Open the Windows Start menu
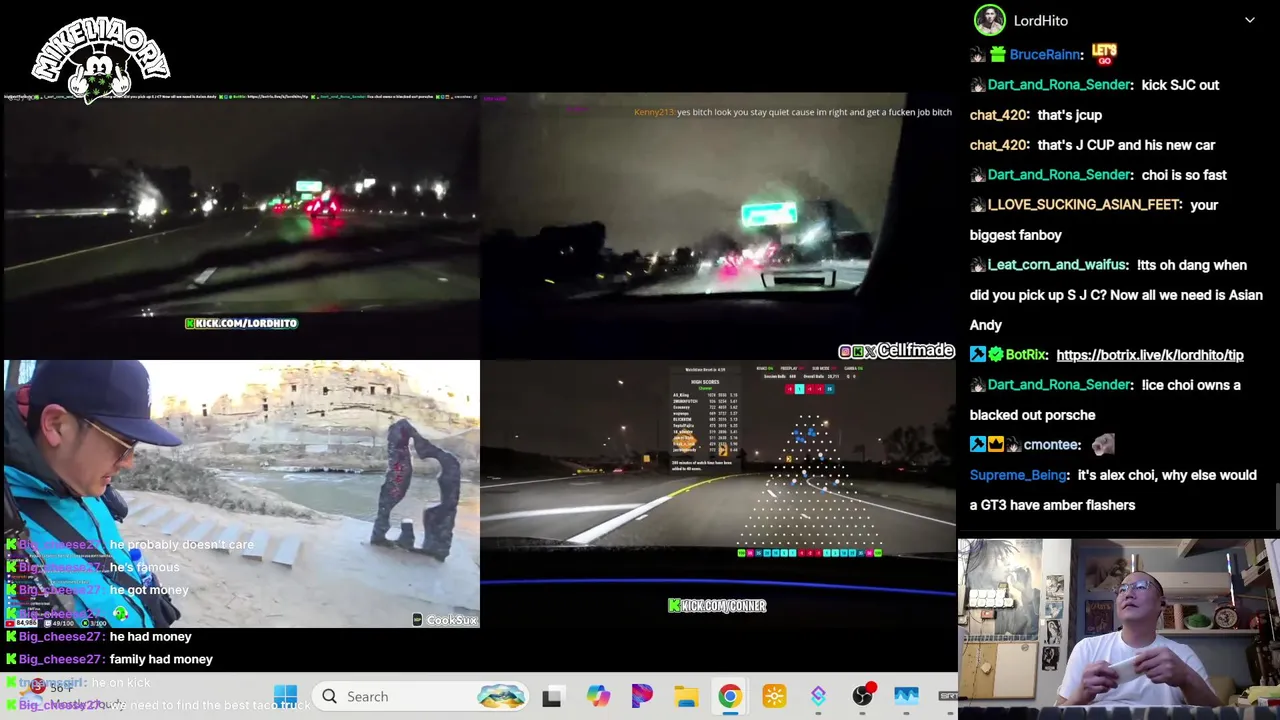The width and height of the screenshot is (1280, 720). pos(285,696)
